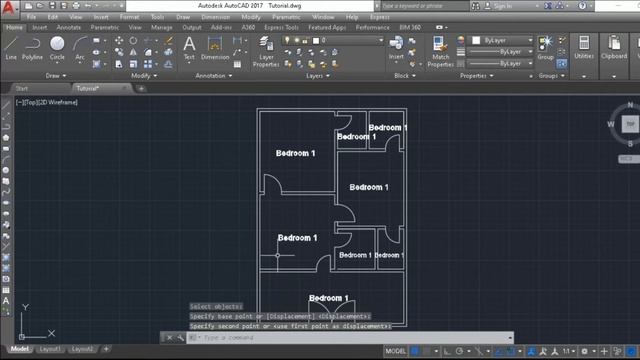Switch to the Annotate ribbon tab

coord(69,27)
